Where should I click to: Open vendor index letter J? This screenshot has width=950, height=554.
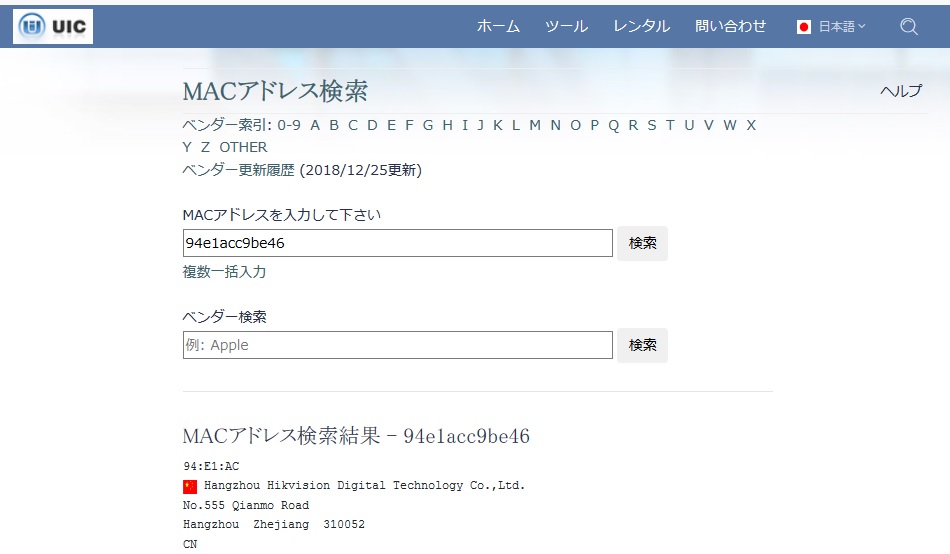click(480, 125)
